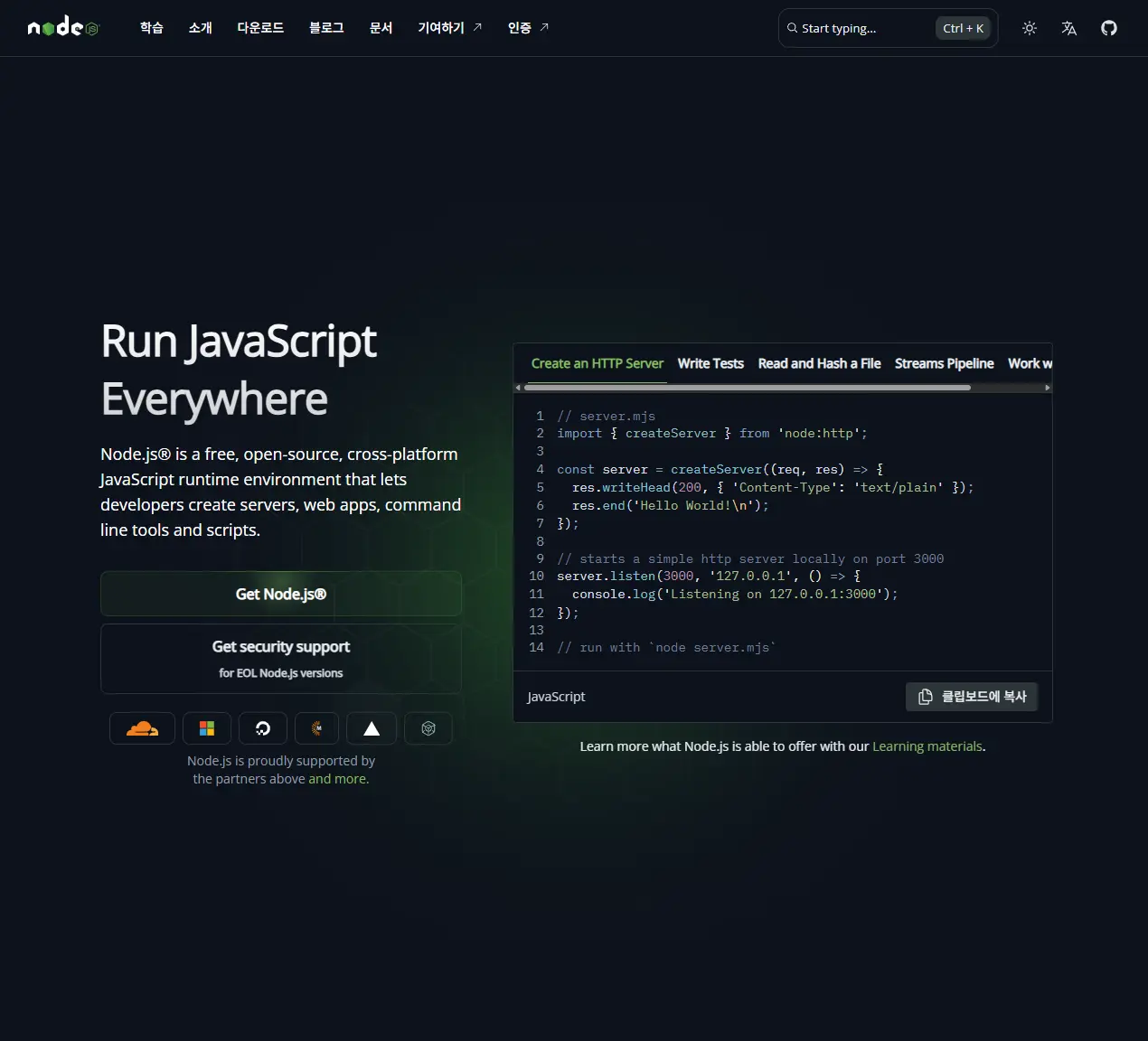Click the console.log('Listening on line
Screen dimensions: 1148x1041
point(735,594)
